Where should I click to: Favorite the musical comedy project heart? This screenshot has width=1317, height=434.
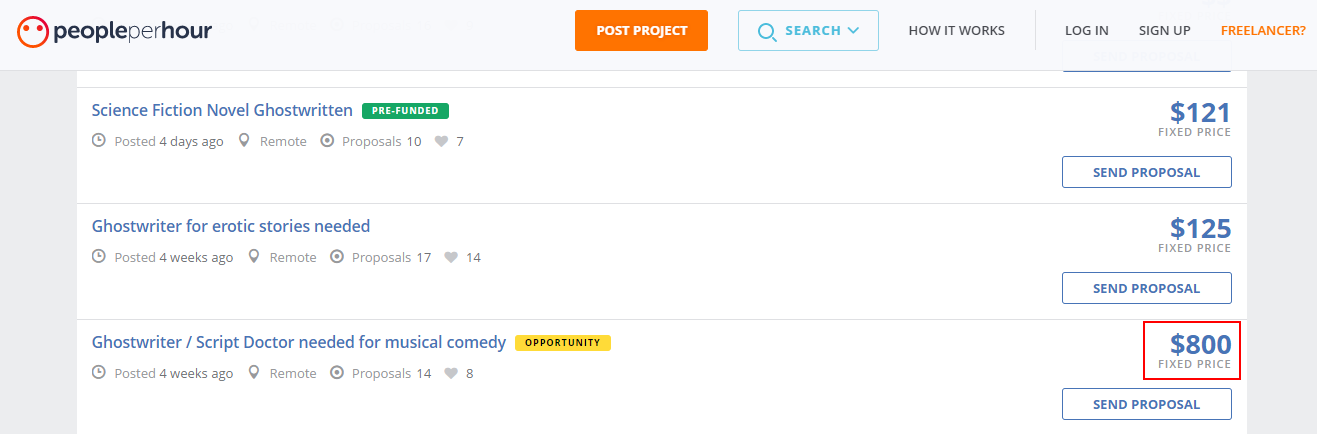tap(451, 374)
